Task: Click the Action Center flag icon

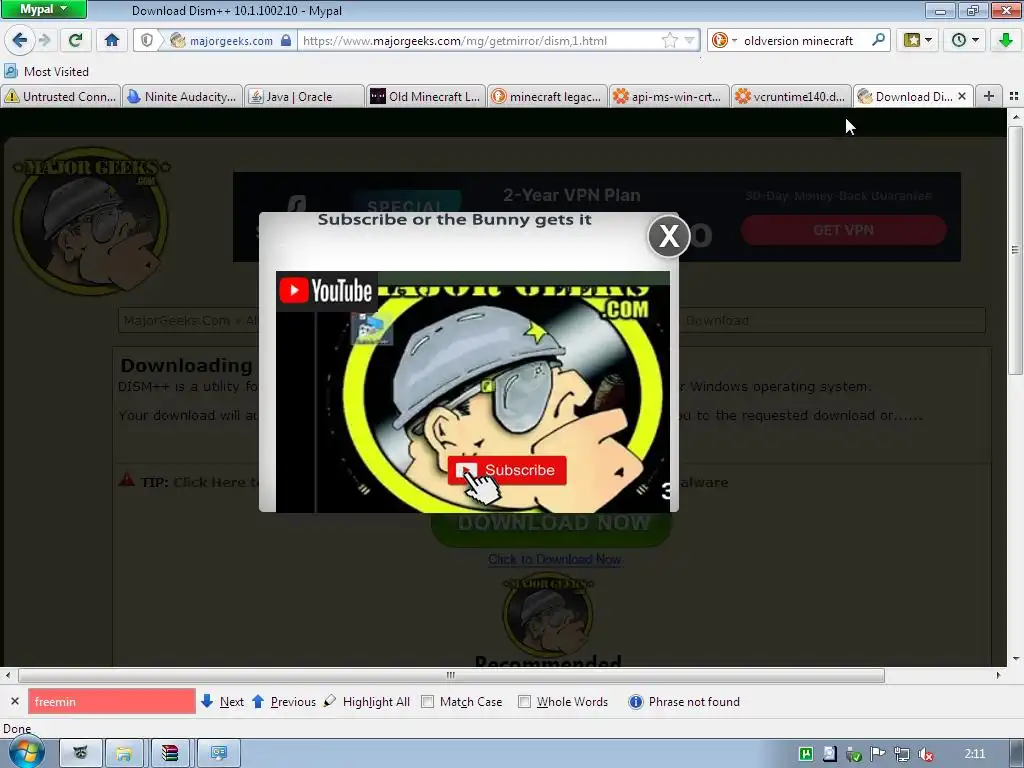Action: 878,754
